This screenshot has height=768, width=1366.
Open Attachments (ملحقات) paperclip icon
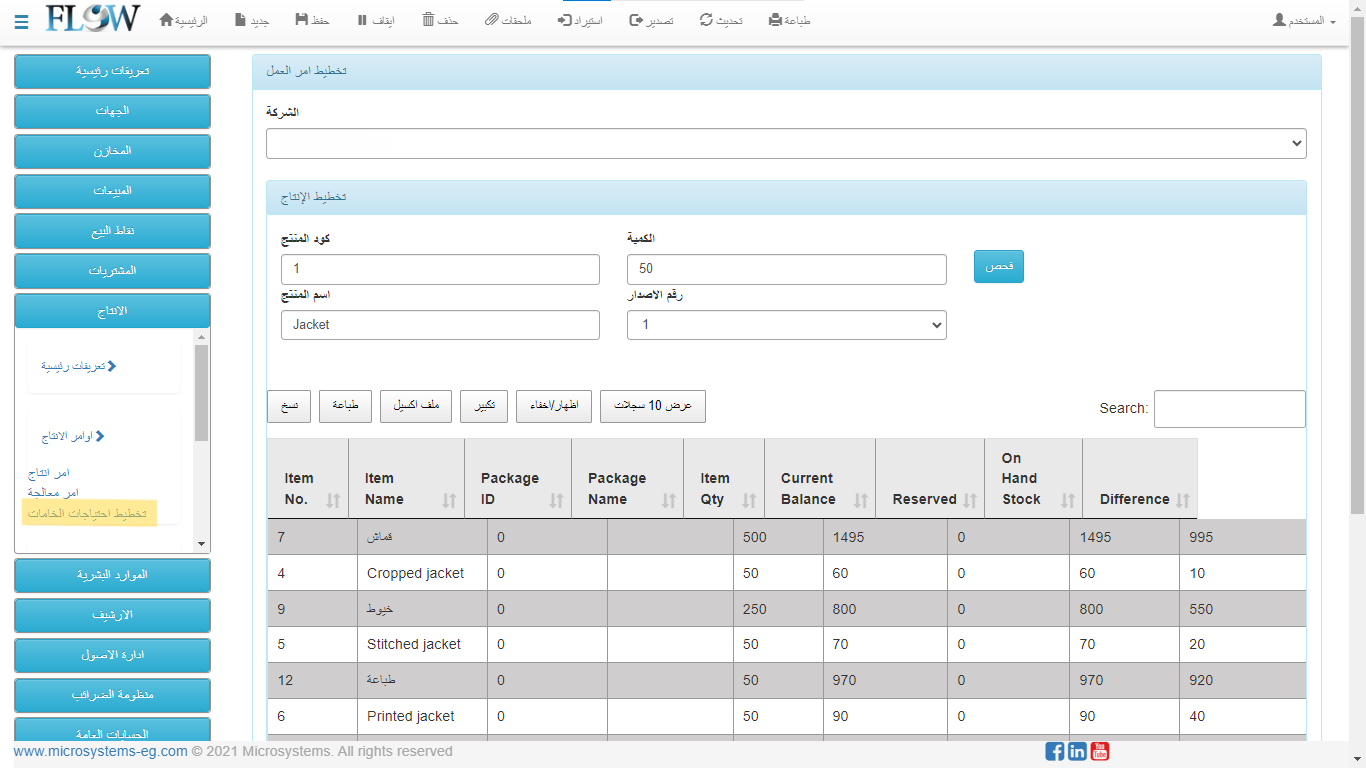click(x=491, y=20)
